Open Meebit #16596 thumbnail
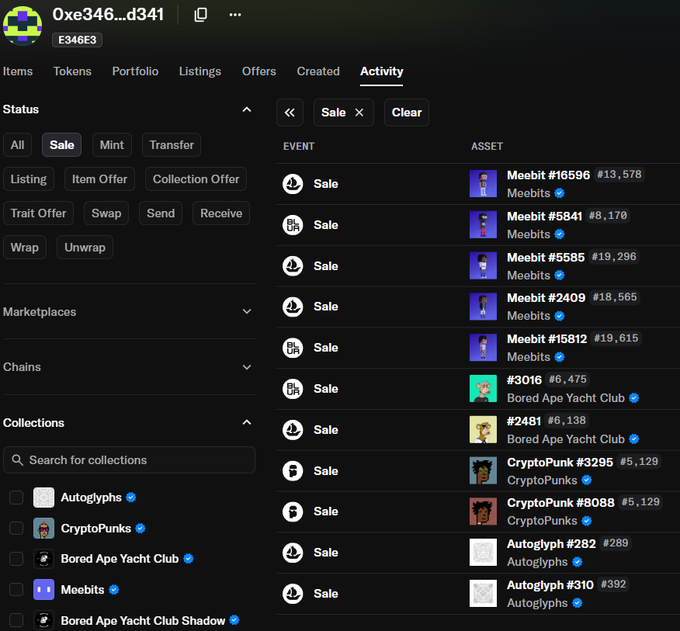The width and height of the screenshot is (680, 631). [x=483, y=184]
